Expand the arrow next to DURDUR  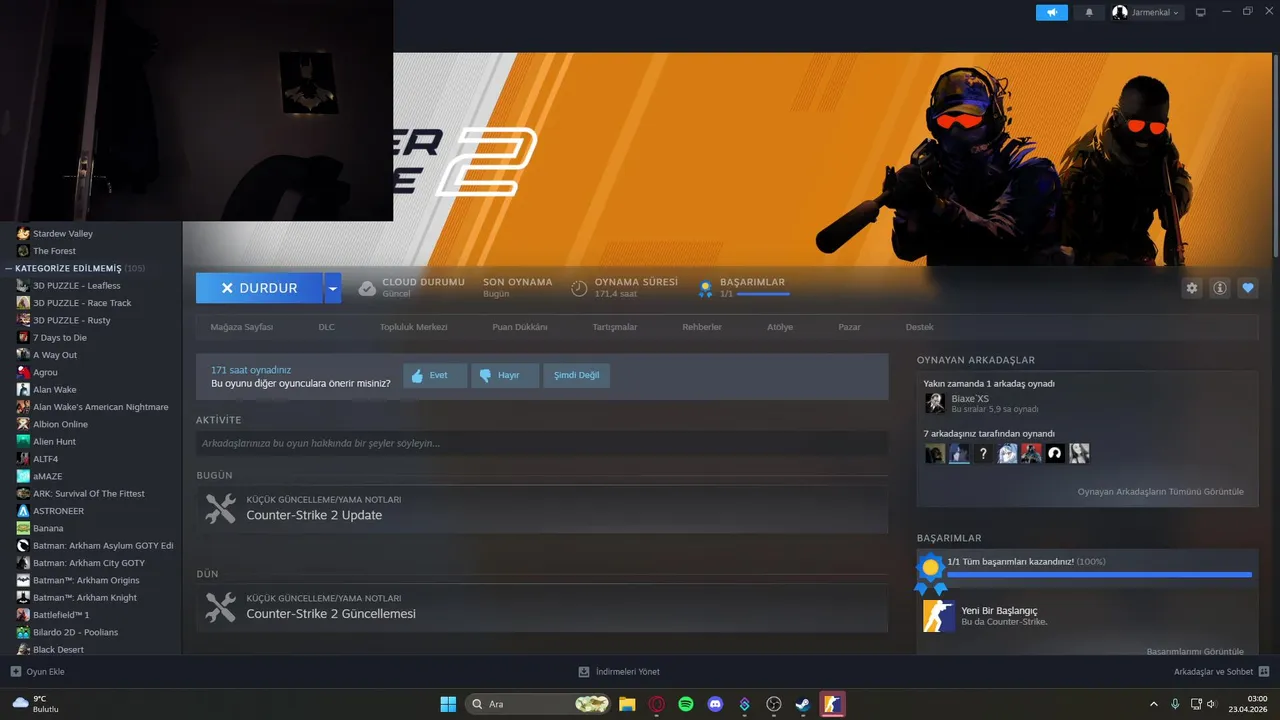pos(333,288)
